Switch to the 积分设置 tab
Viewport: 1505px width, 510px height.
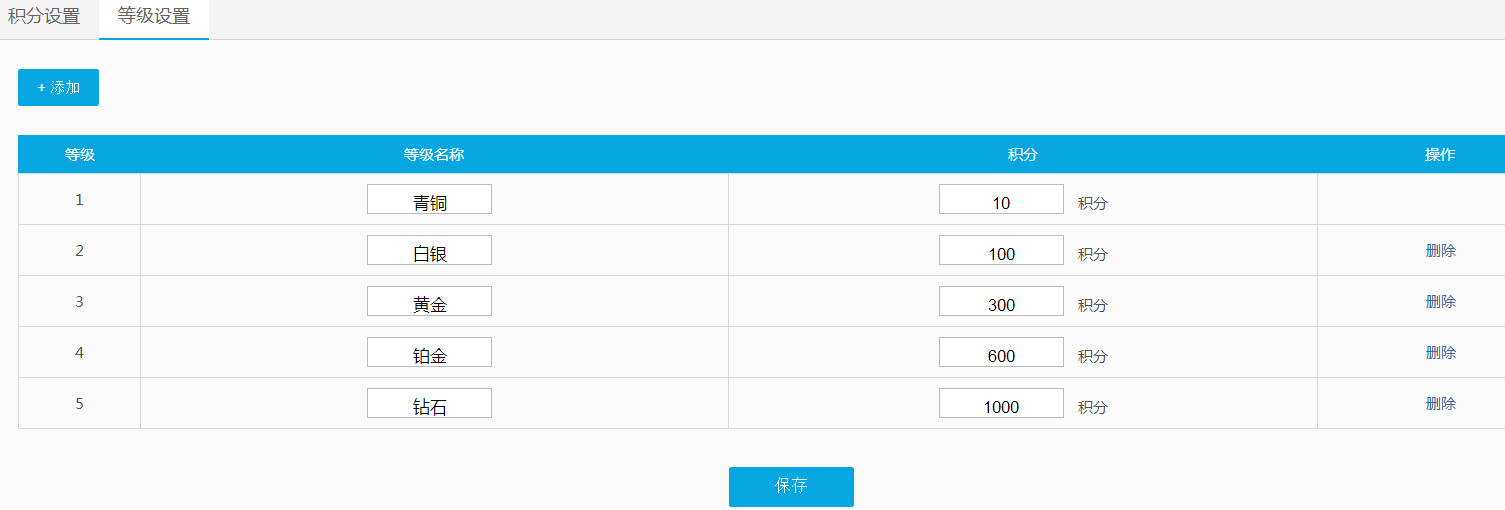coord(44,17)
